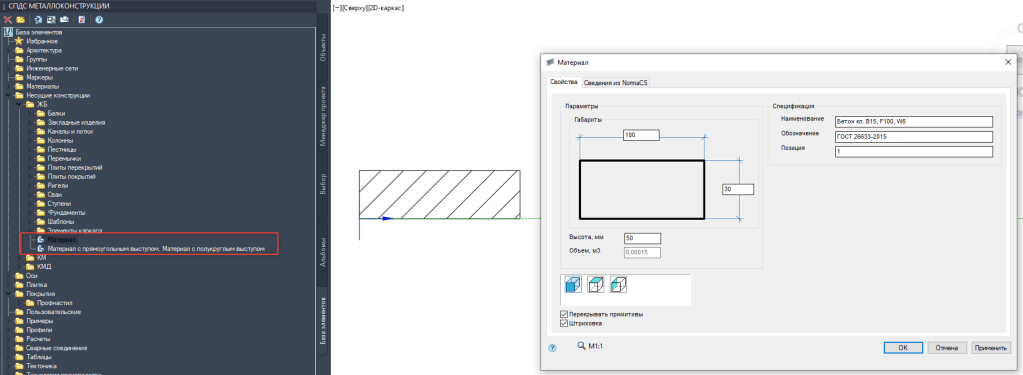Select the side view cube icon
1023x375 pixels.
point(618,285)
